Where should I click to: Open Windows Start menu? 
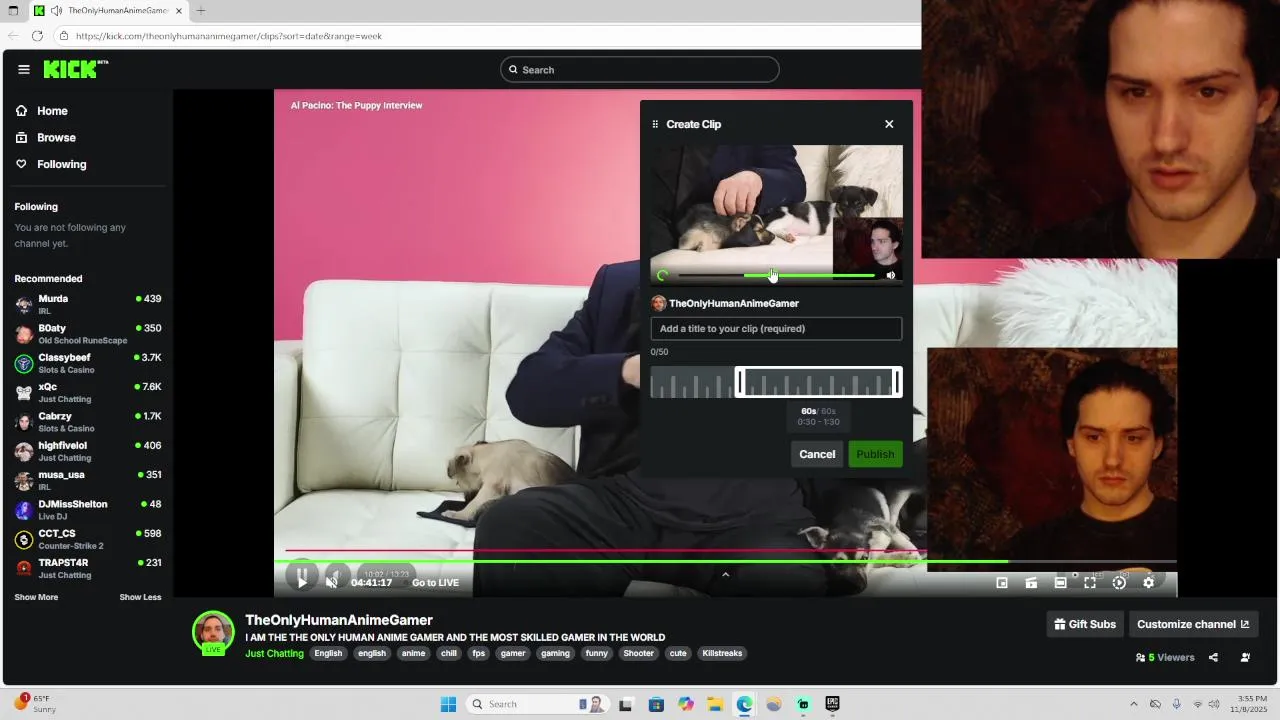pyautogui.click(x=448, y=704)
